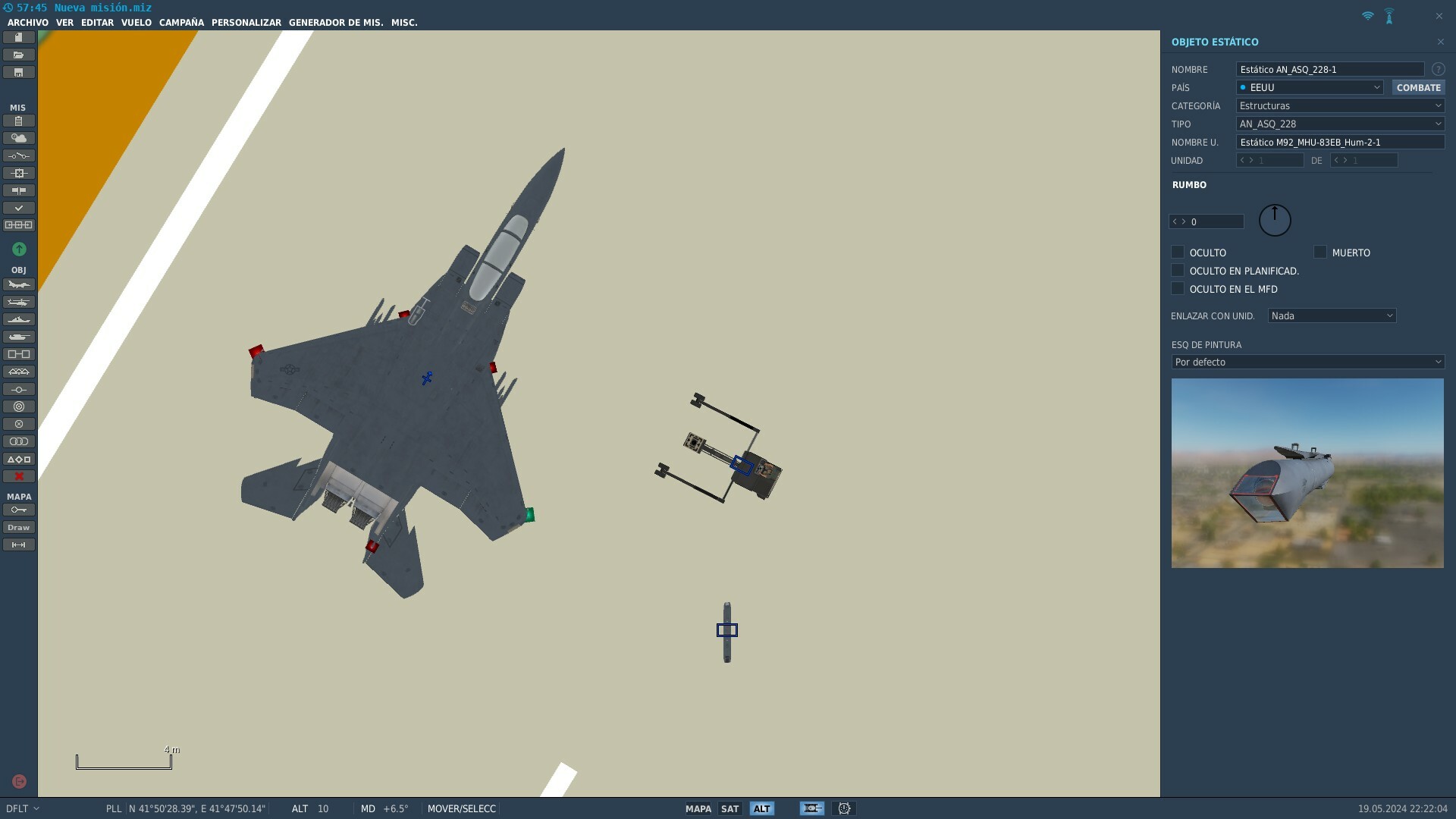Open the map options key icon
This screenshot has height=819, width=1456.
pos(18,510)
